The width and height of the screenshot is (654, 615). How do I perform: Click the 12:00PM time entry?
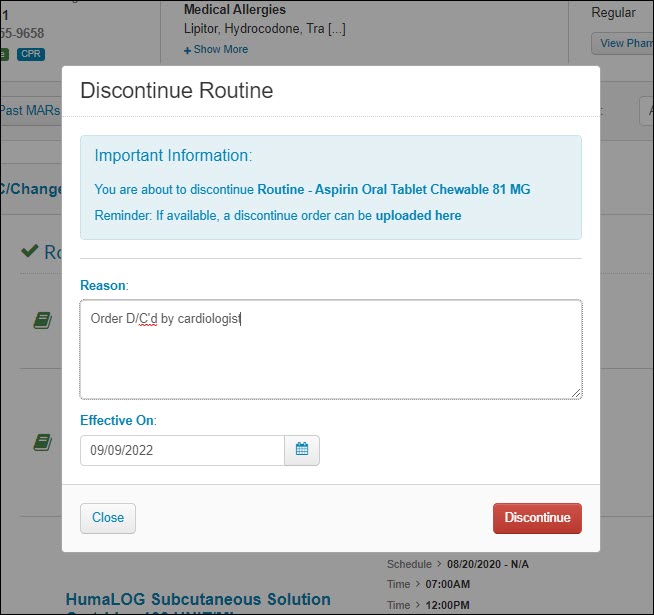click(x=448, y=605)
